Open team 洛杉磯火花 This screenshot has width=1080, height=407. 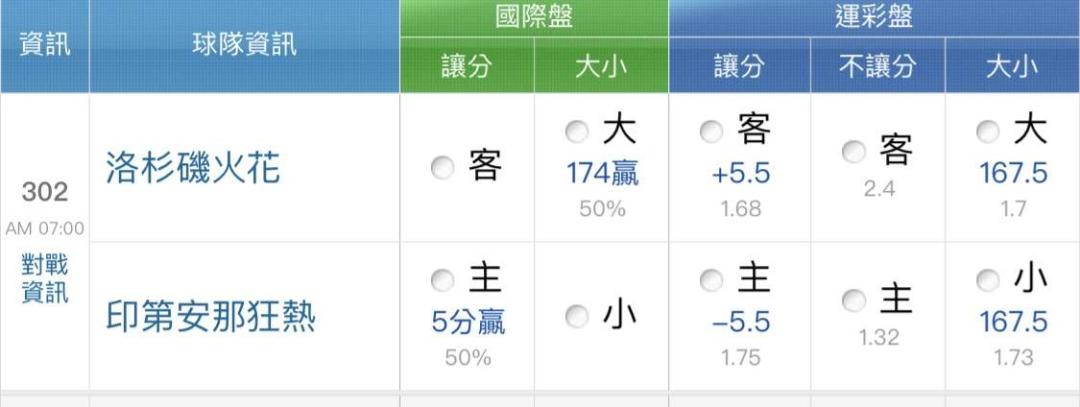click(193, 169)
